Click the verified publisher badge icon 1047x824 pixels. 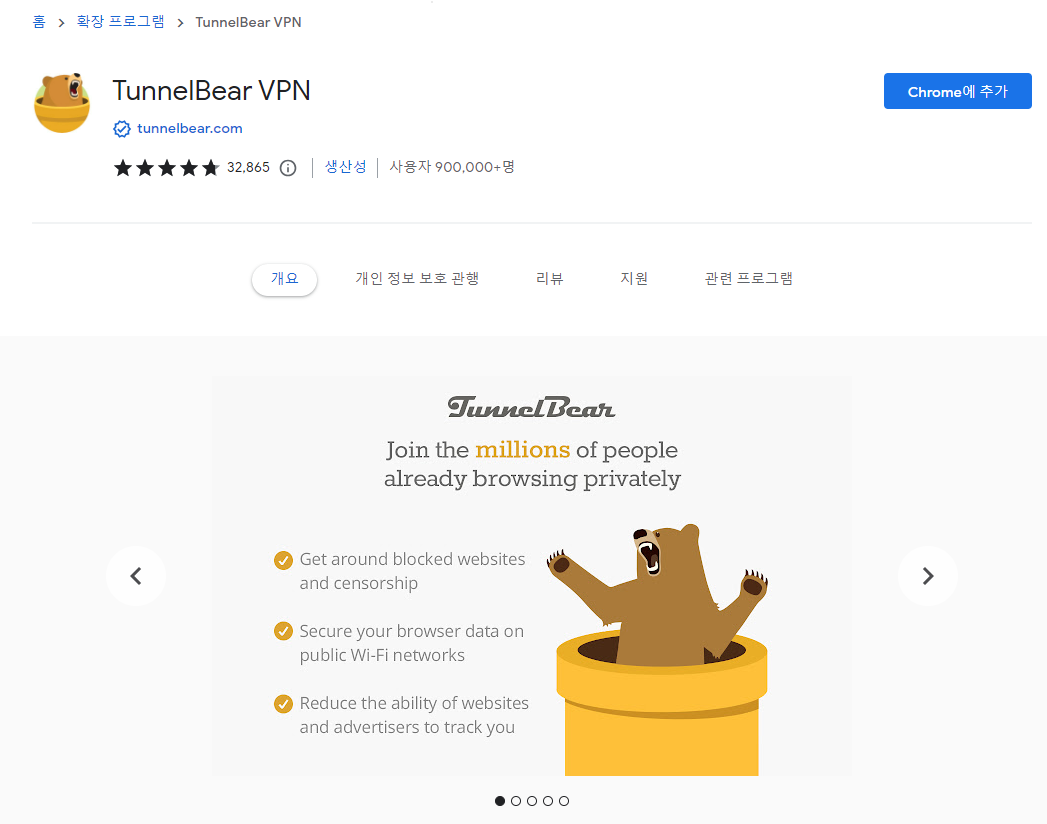point(122,129)
